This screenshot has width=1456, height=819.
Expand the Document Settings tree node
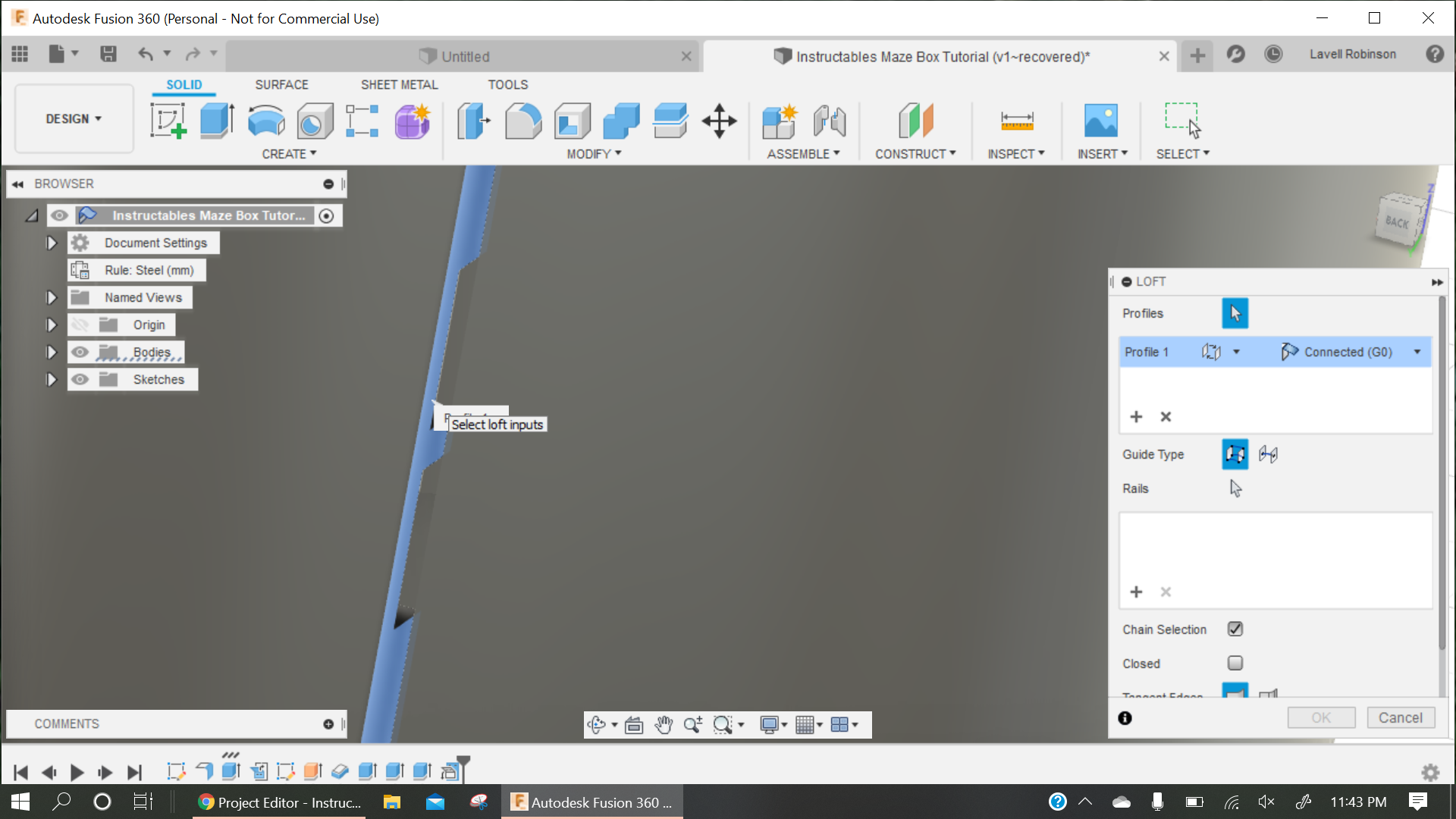tap(52, 243)
